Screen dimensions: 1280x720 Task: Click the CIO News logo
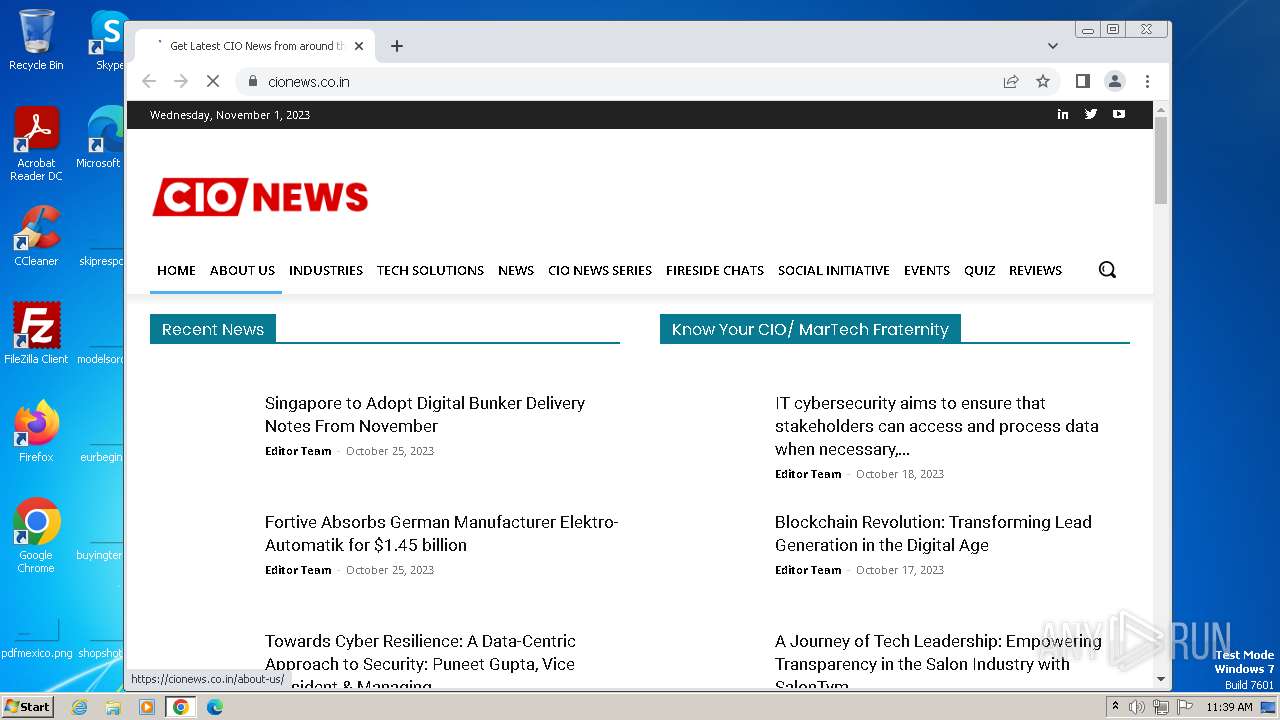point(260,197)
